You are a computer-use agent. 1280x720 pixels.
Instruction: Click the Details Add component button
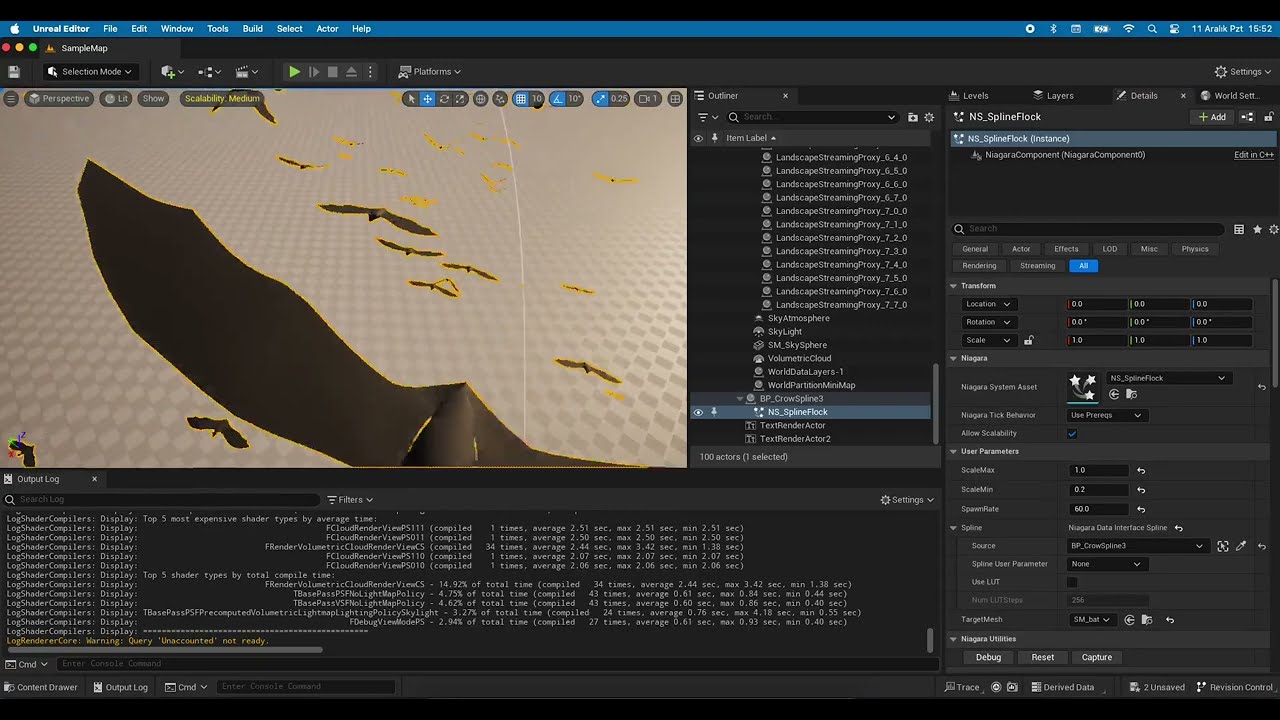click(1212, 117)
